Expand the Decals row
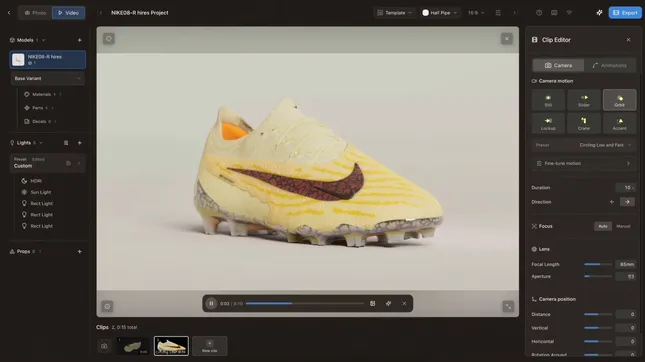 [40, 121]
